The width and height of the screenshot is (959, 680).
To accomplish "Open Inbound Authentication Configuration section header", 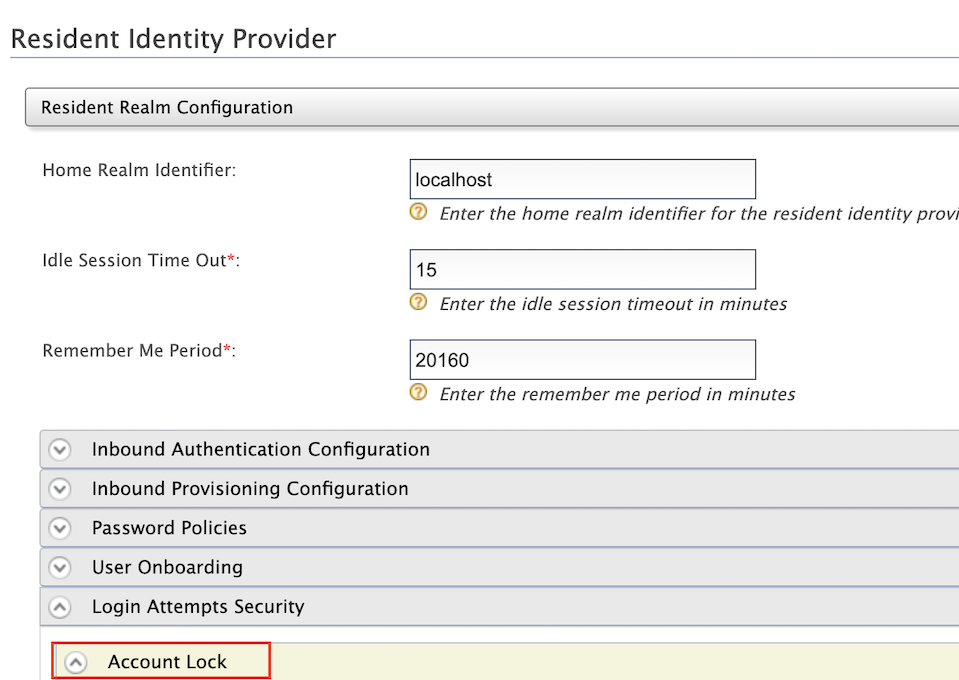I will [x=499, y=449].
